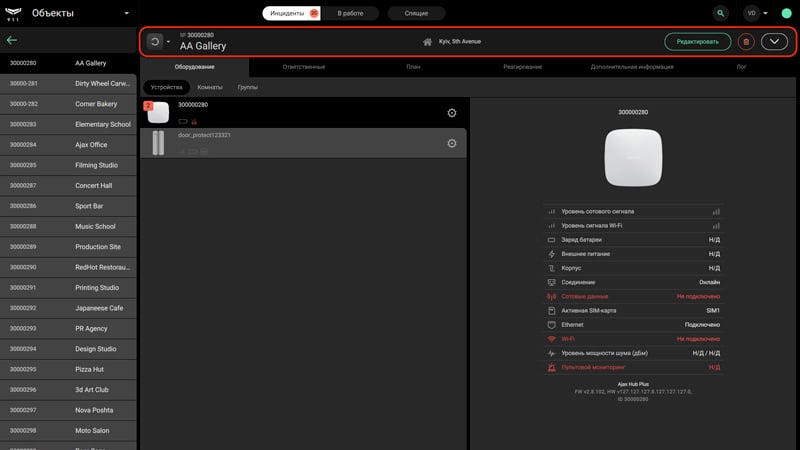Click the red trash delete icon

click(x=746, y=42)
